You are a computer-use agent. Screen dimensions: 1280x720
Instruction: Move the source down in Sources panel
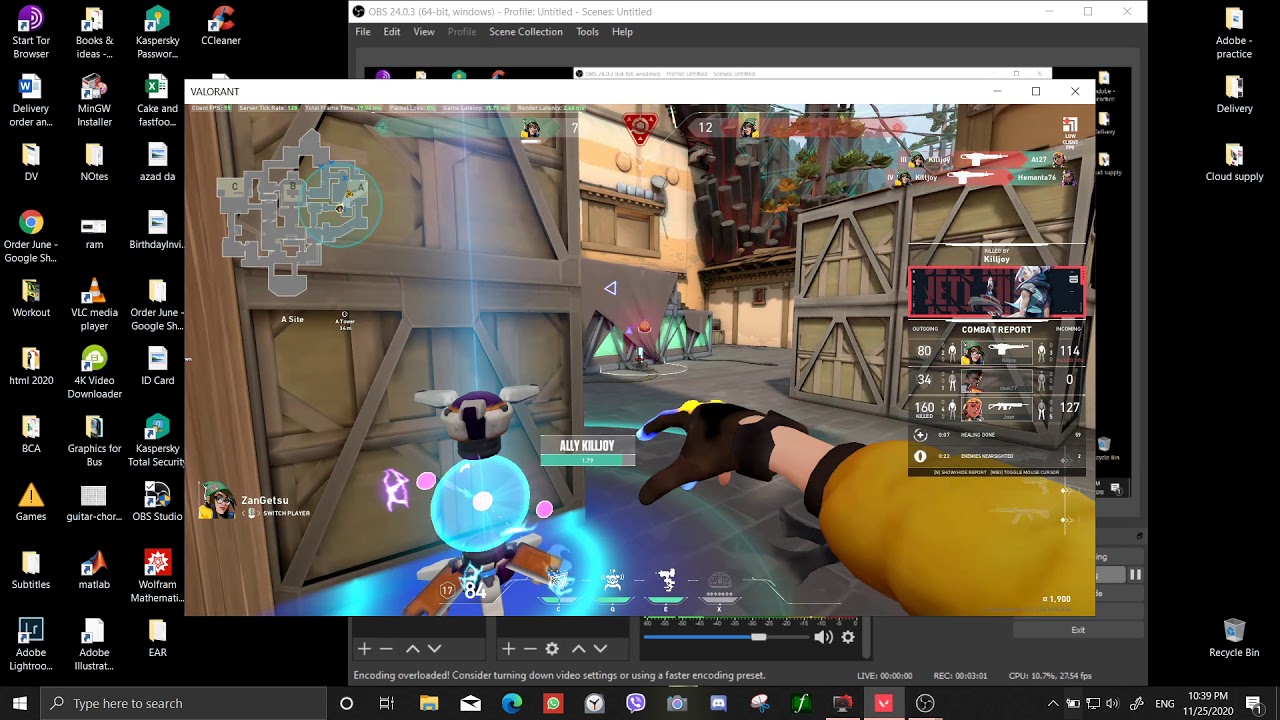click(x=600, y=649)
